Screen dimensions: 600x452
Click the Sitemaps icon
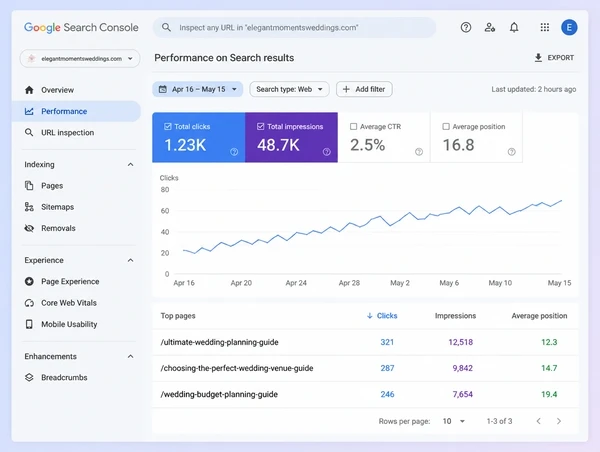point(29,207)
